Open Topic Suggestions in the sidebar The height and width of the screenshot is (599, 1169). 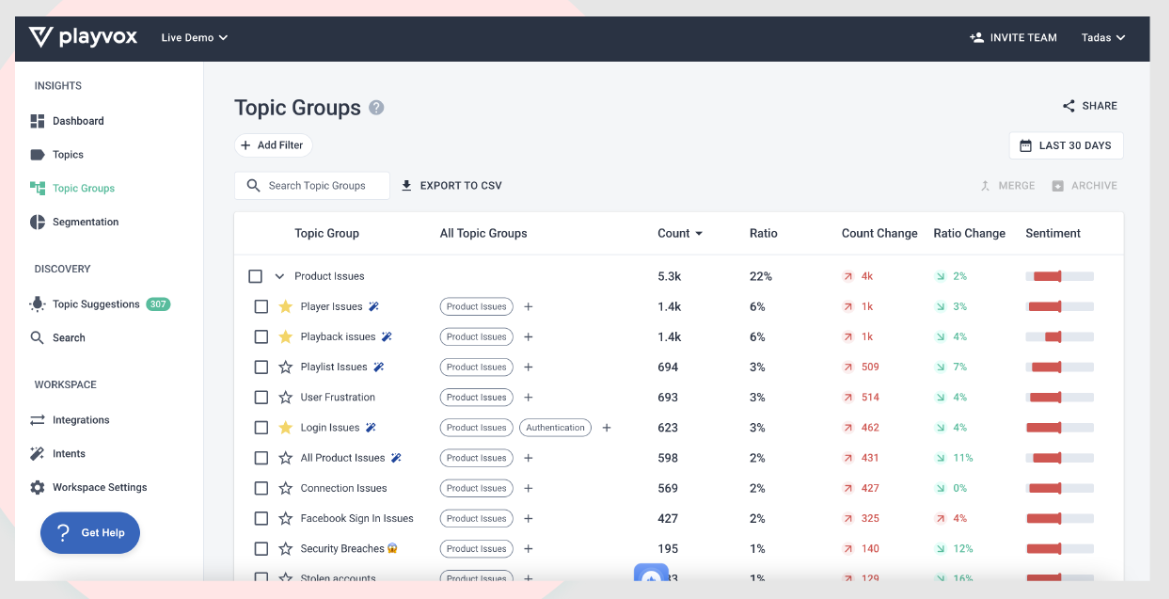(x=99, y=304)
